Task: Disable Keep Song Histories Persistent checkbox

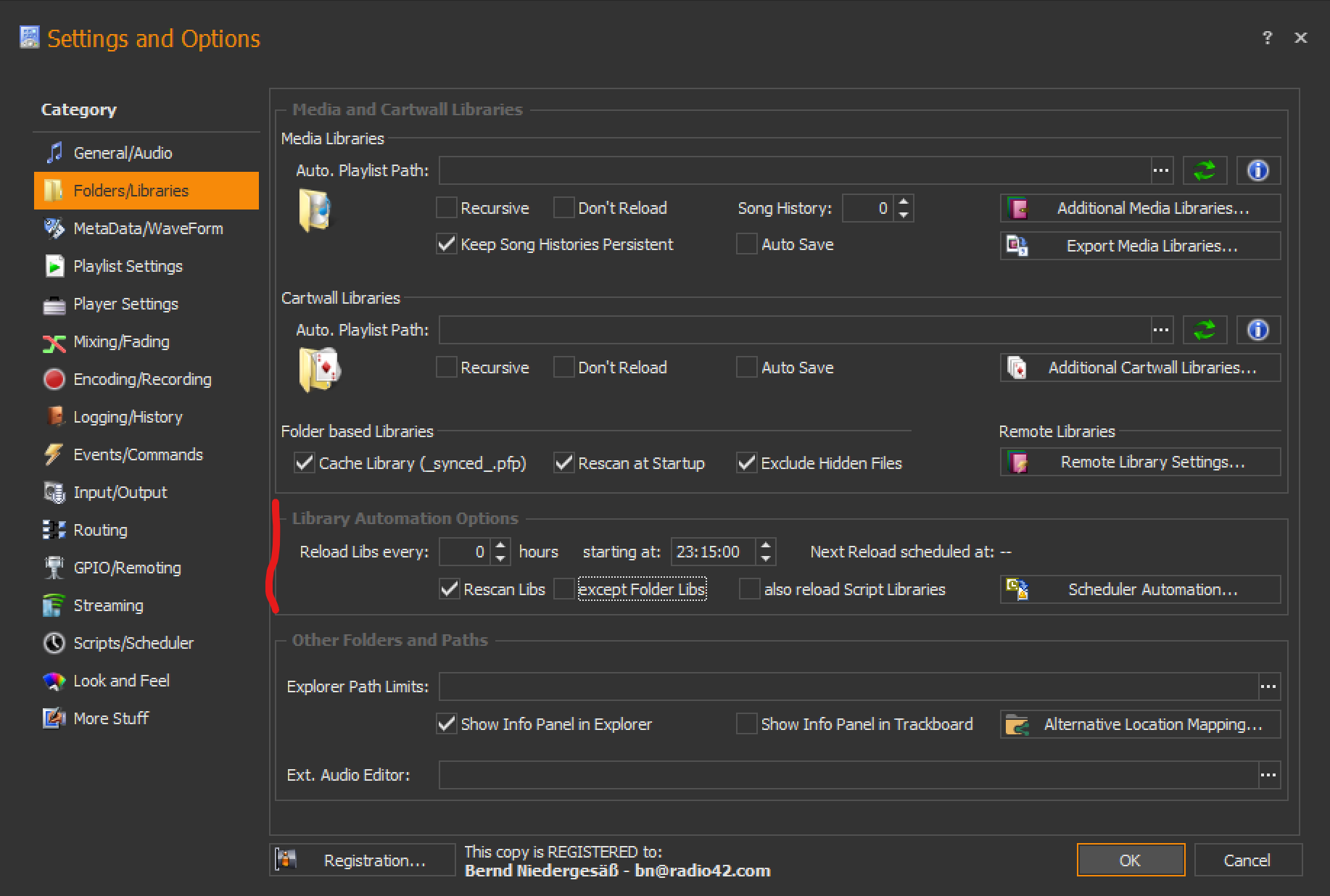Action: (447, 244)
